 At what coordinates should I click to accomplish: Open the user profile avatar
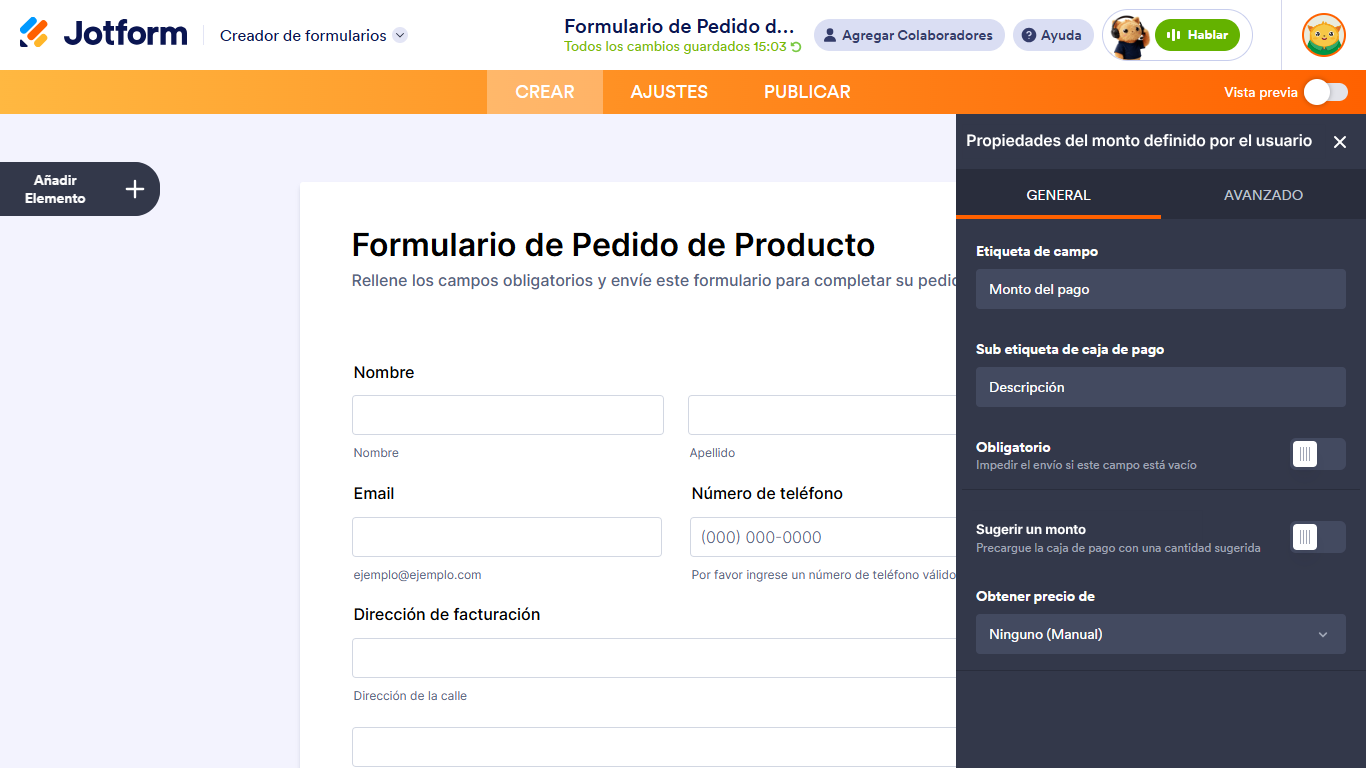tap(1323, 35)
